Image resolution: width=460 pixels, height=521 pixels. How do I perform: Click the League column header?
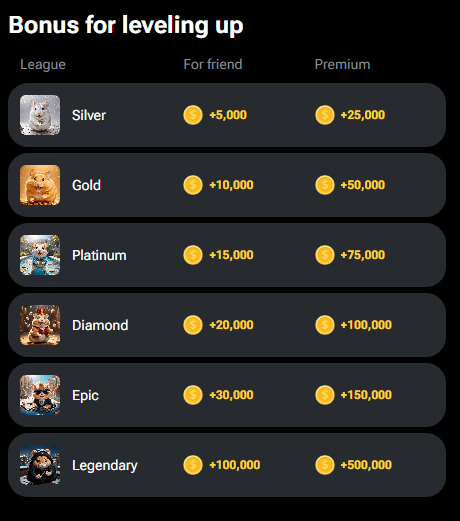pos(43,65)
